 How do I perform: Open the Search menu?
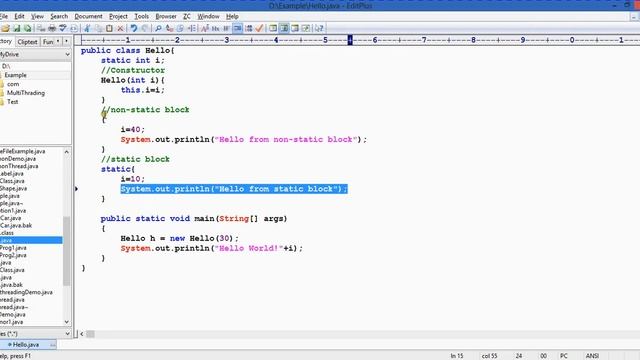point(59,16)
